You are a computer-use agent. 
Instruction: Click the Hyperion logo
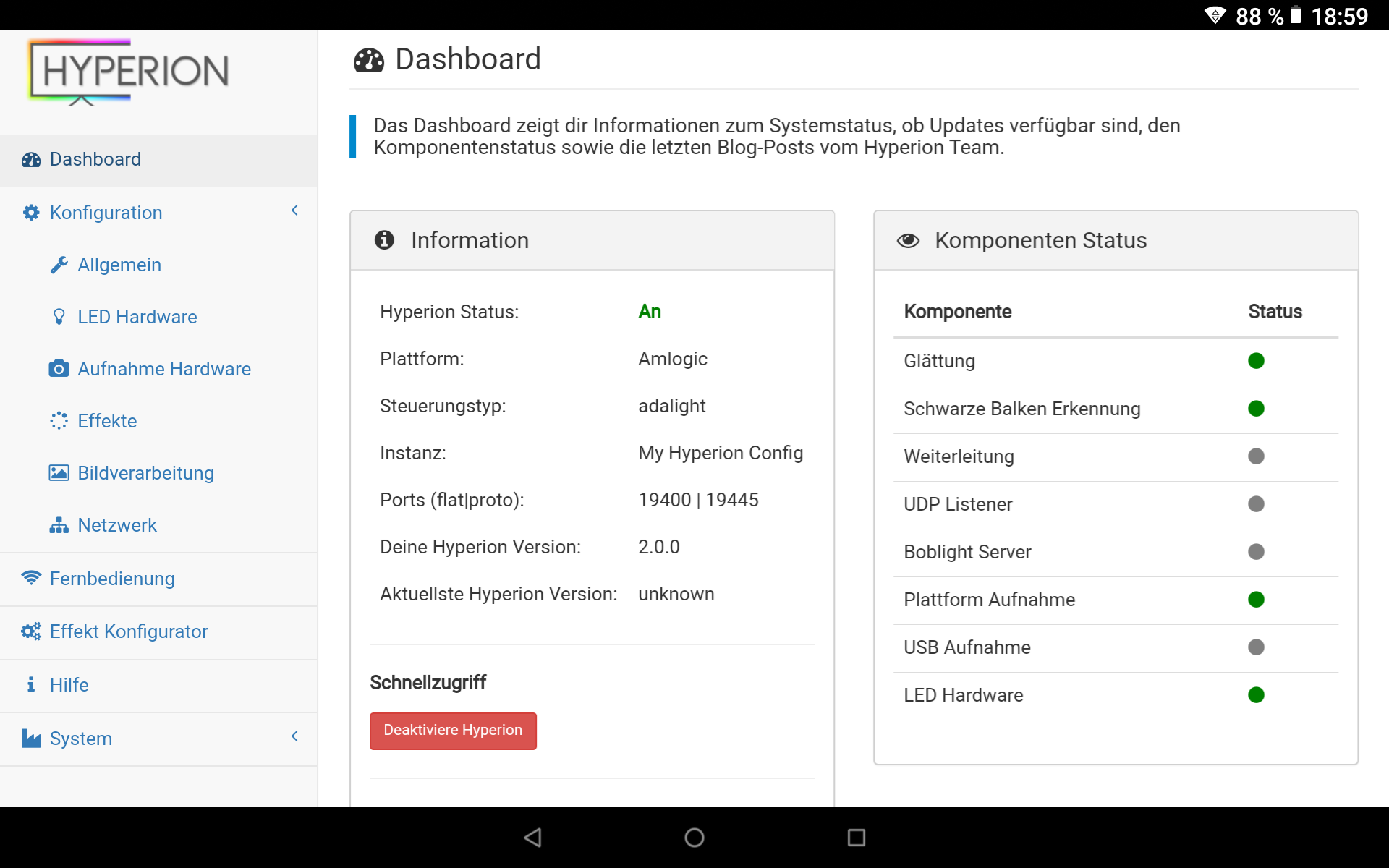129,72
